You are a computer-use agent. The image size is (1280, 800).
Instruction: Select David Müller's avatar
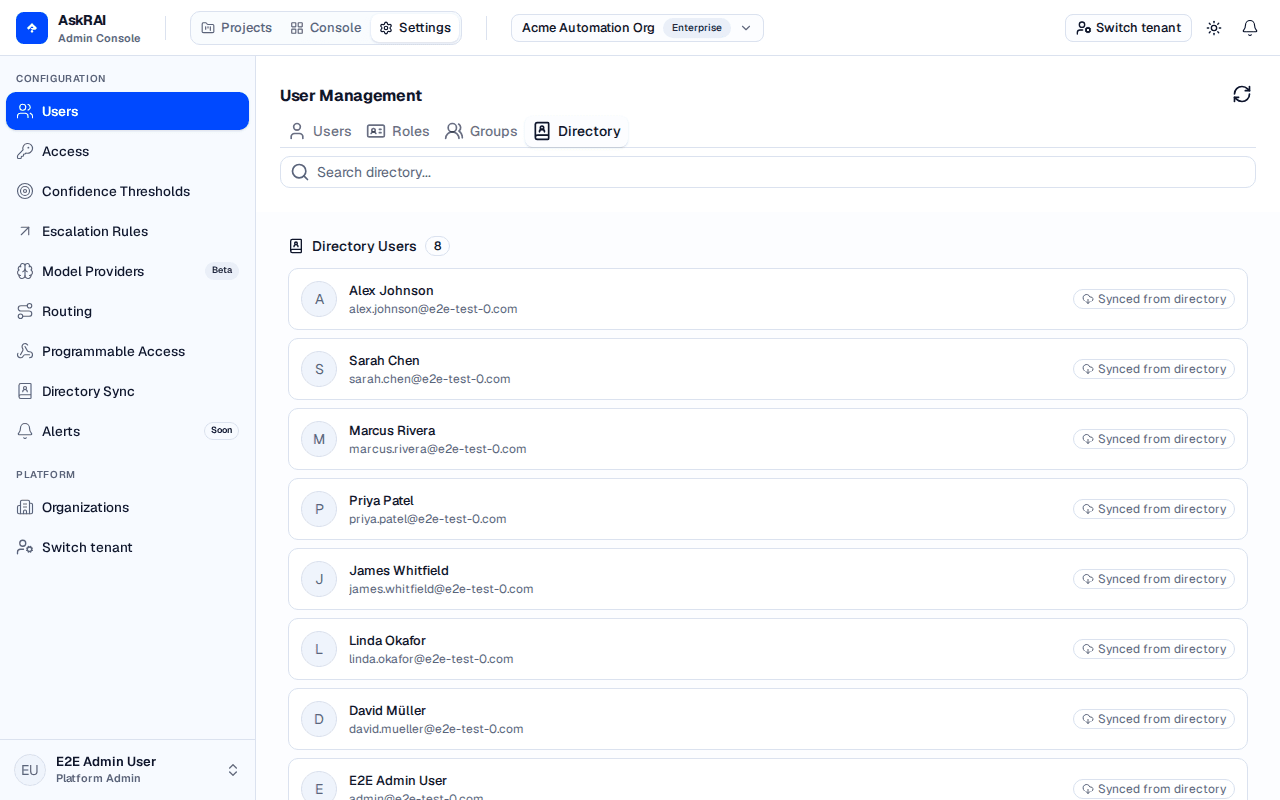point(319,719)
